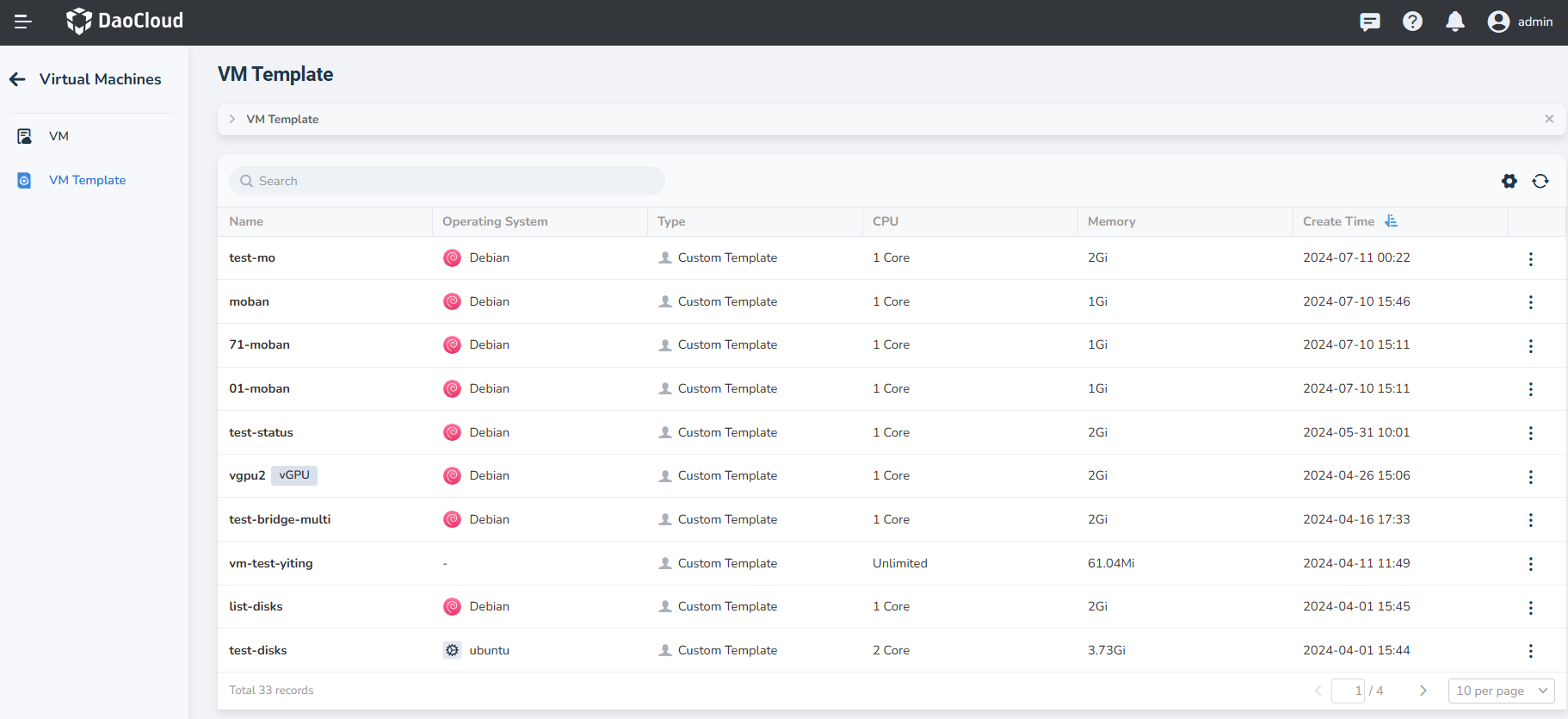Click the CPU column header

pos(886,221)
